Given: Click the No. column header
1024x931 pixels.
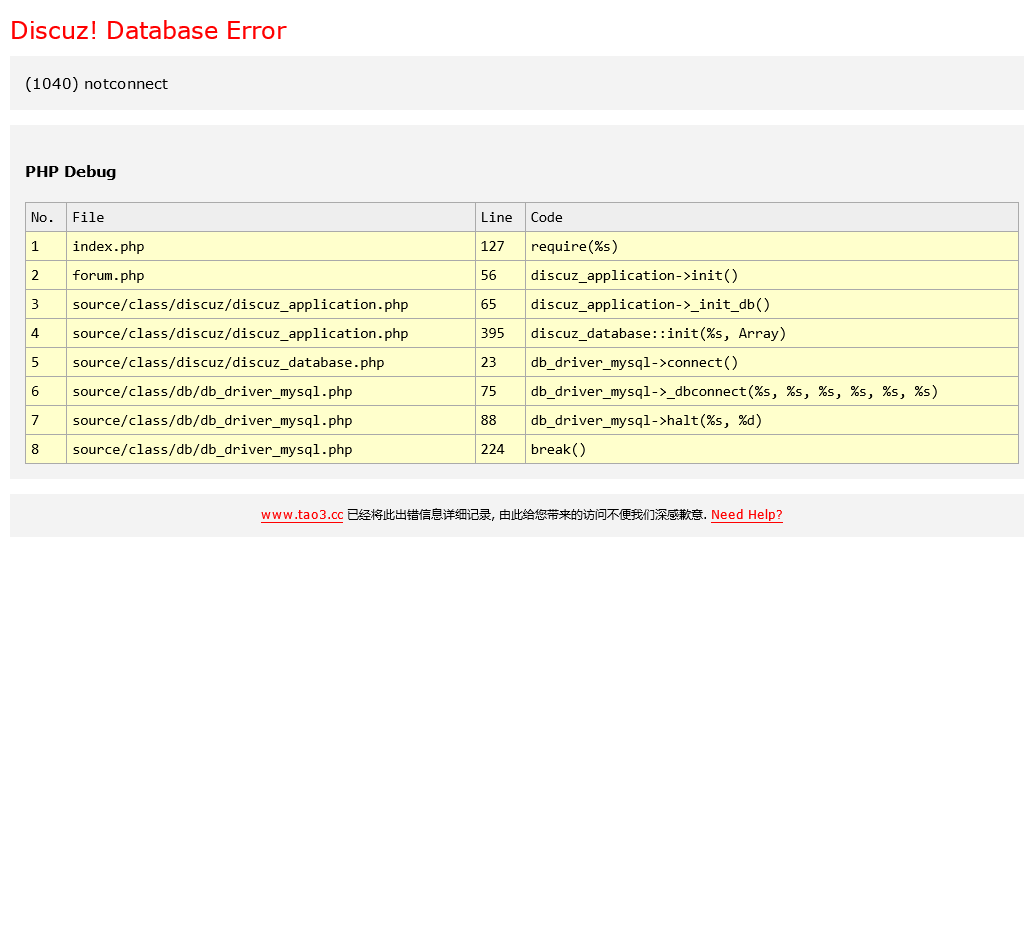Looking at the screenshot, I should click(43, 217).
